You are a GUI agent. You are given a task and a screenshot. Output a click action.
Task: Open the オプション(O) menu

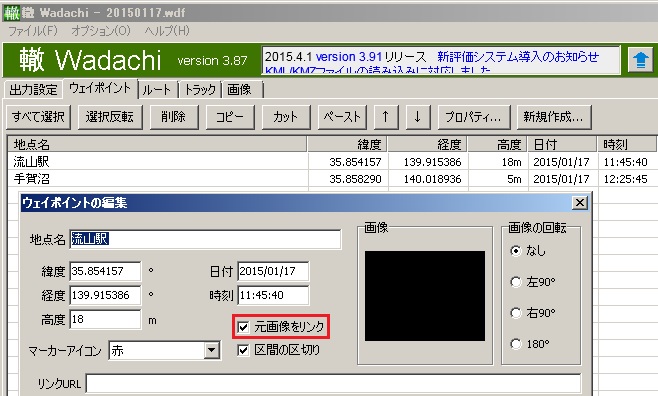(x=101, y=31)
